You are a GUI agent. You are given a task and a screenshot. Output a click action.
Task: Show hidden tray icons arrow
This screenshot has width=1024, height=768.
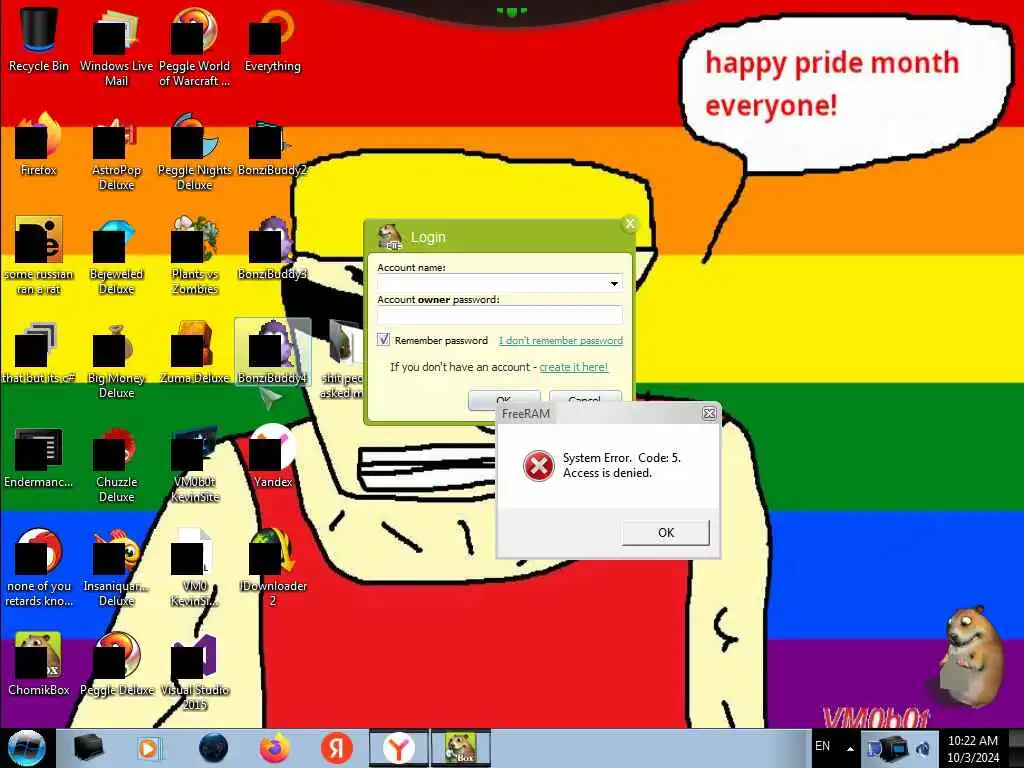click(x=850, y=748)
